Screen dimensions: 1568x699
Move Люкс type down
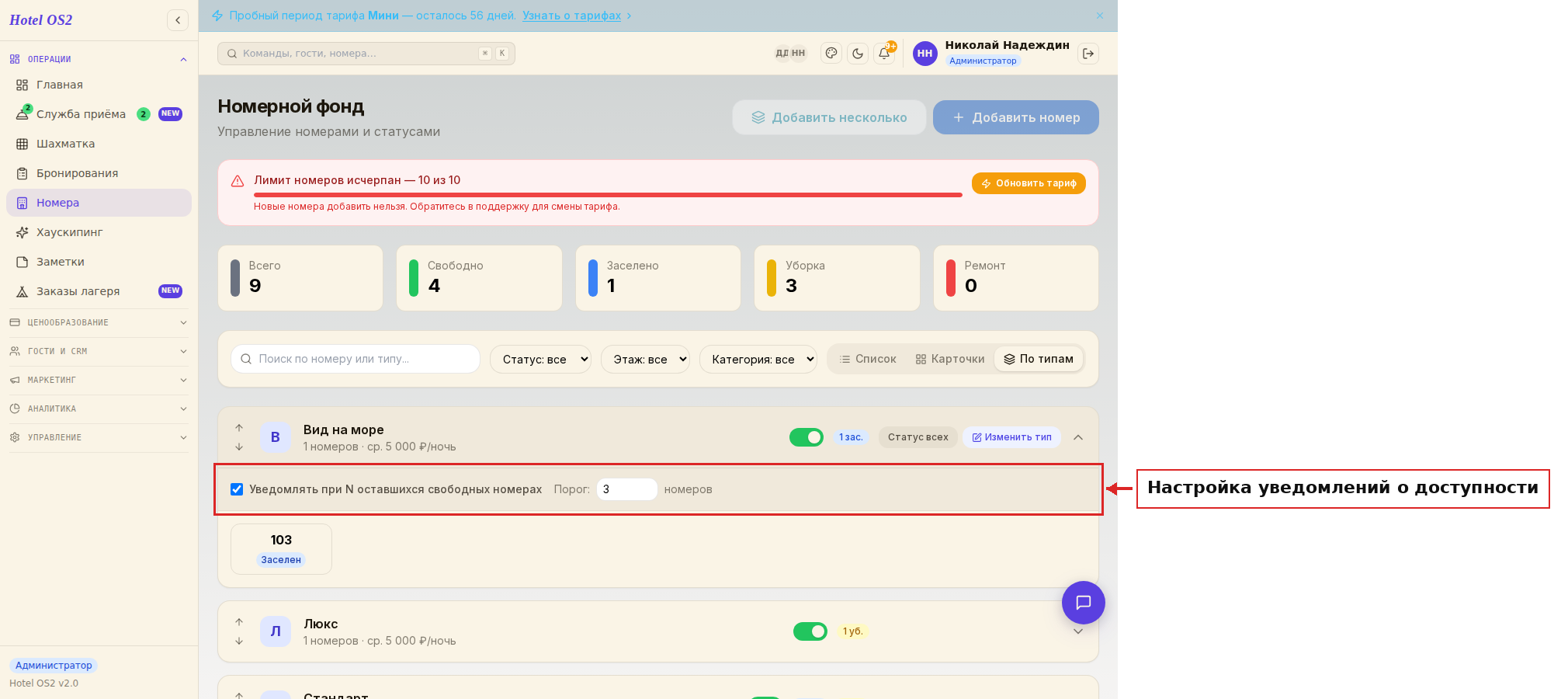[x=239, y=641]
